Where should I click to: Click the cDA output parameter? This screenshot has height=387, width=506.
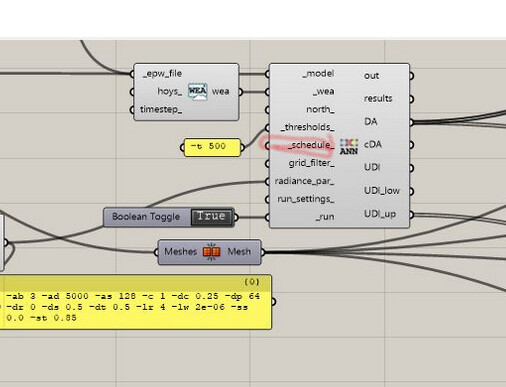coord(373,144)
